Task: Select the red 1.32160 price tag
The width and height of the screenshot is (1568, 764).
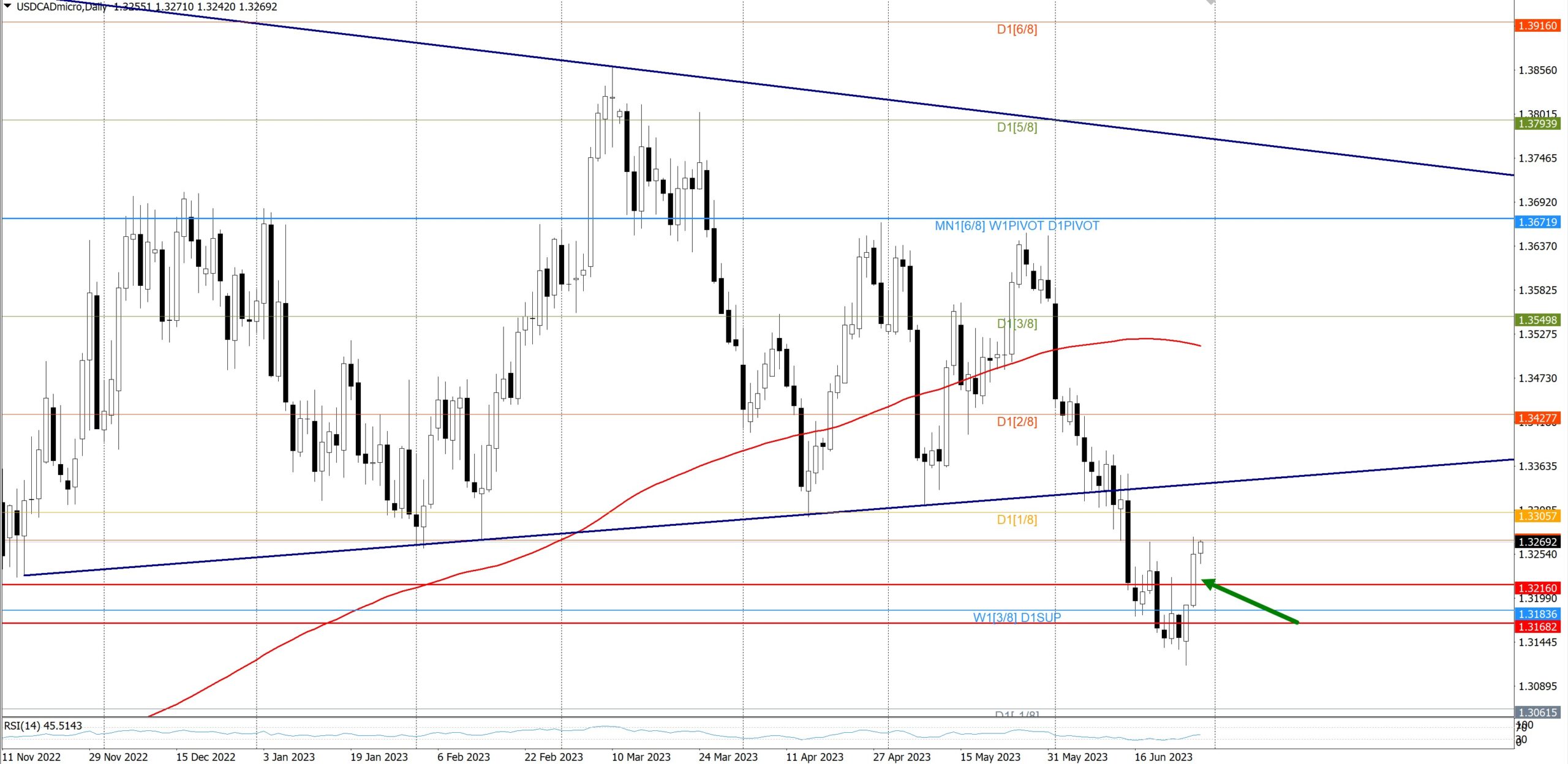Action: tap(1537, 588)
